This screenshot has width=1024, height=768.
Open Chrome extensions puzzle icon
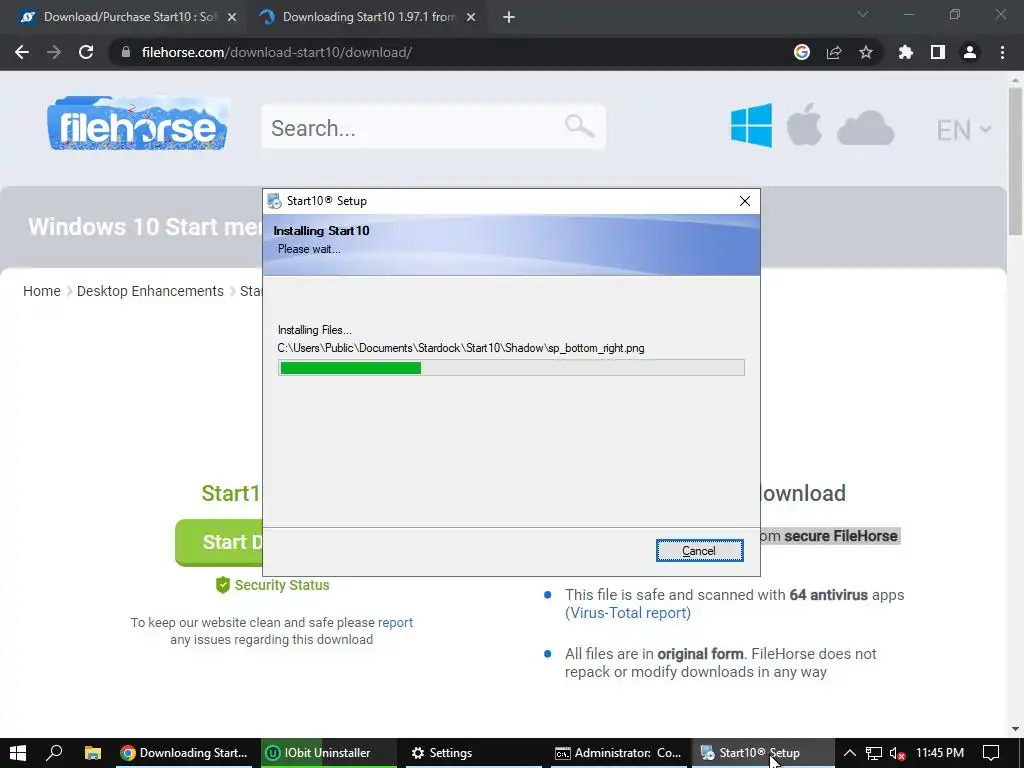(x=906, y=52)
